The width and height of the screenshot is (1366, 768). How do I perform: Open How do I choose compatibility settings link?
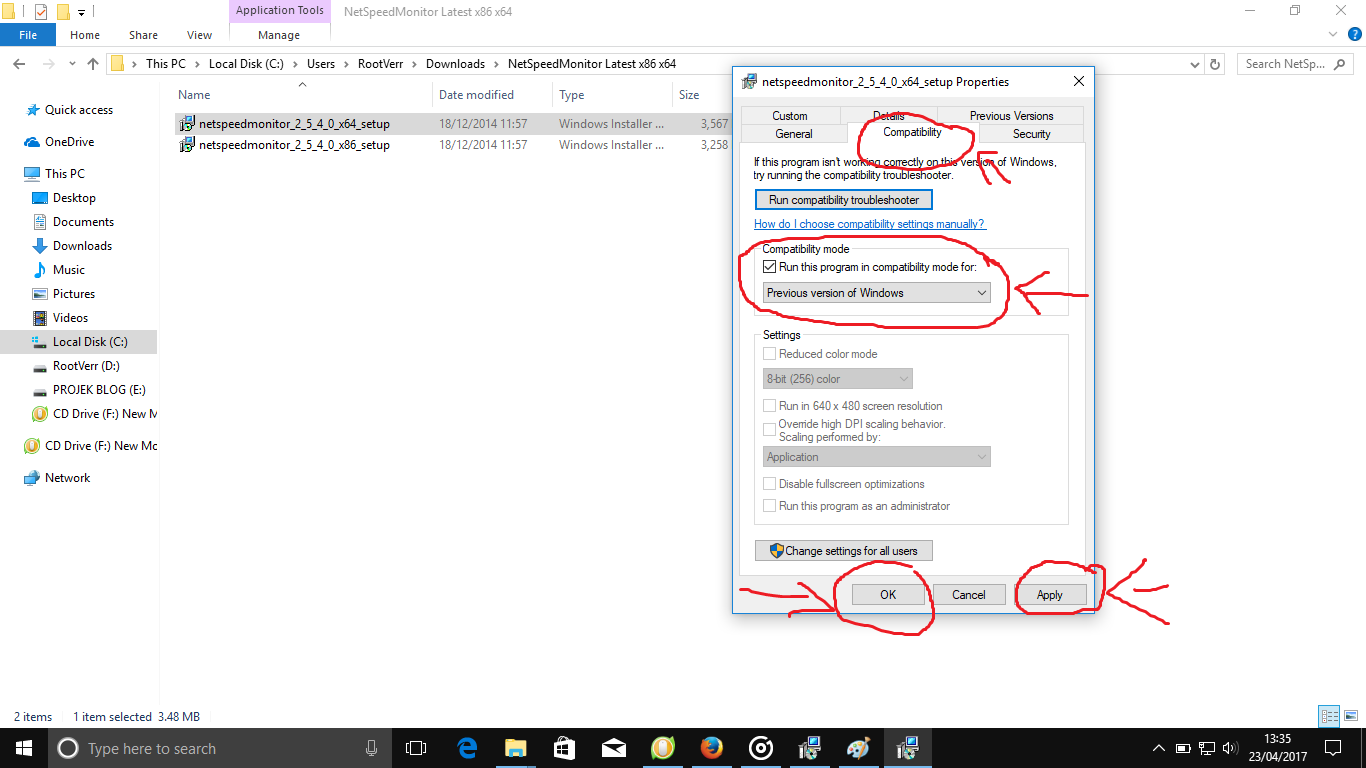pyautogui.click(x=870, y=224)
